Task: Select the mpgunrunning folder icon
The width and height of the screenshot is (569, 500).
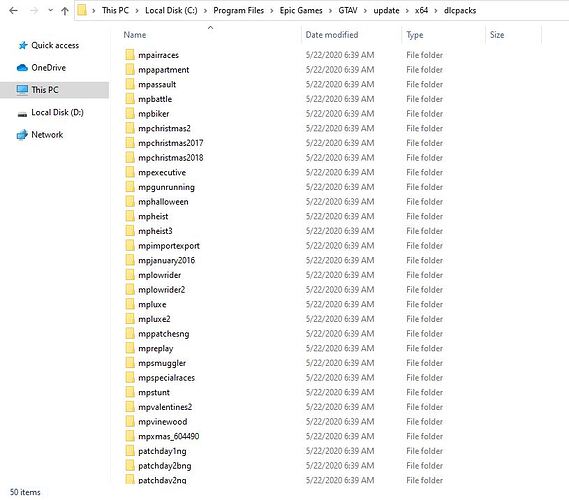Action: coord(130,187)
